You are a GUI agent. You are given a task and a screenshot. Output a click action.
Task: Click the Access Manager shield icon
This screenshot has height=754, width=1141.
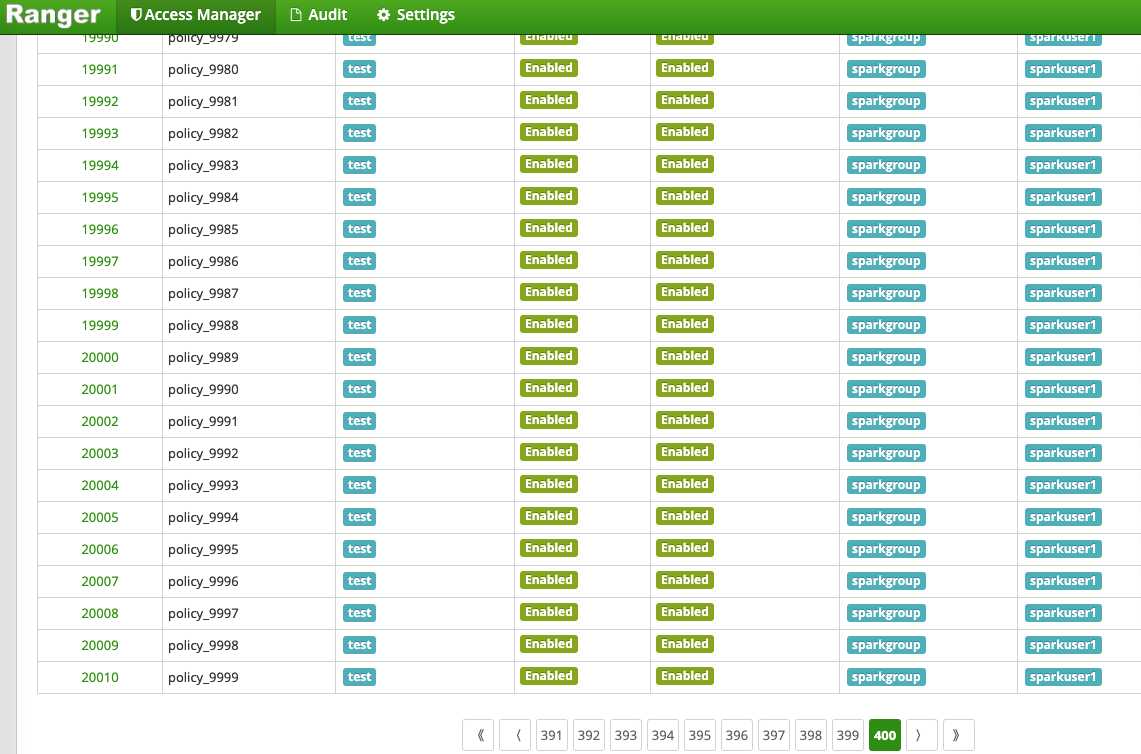pos(135,15)
